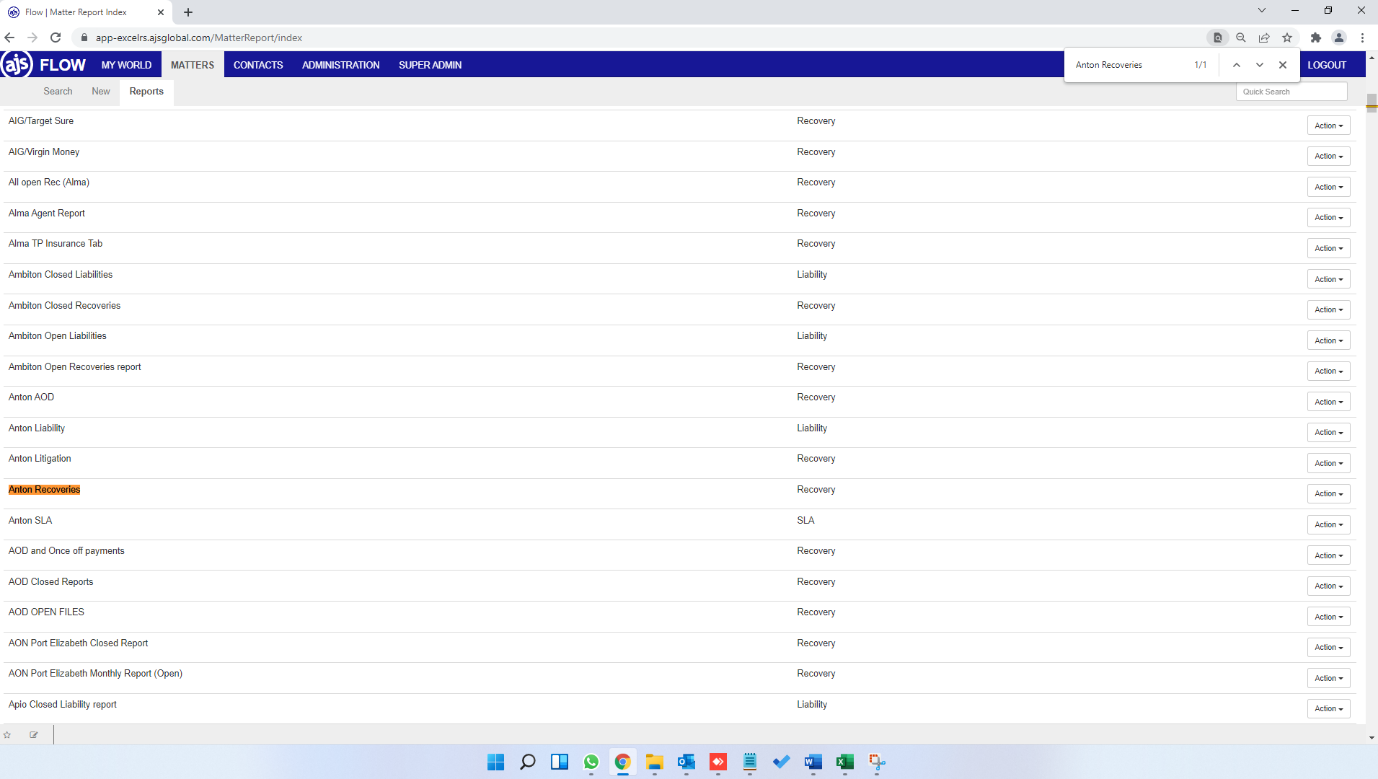
Task: Open Snipping Tool from the taskbar
Action: click(877, 762)
